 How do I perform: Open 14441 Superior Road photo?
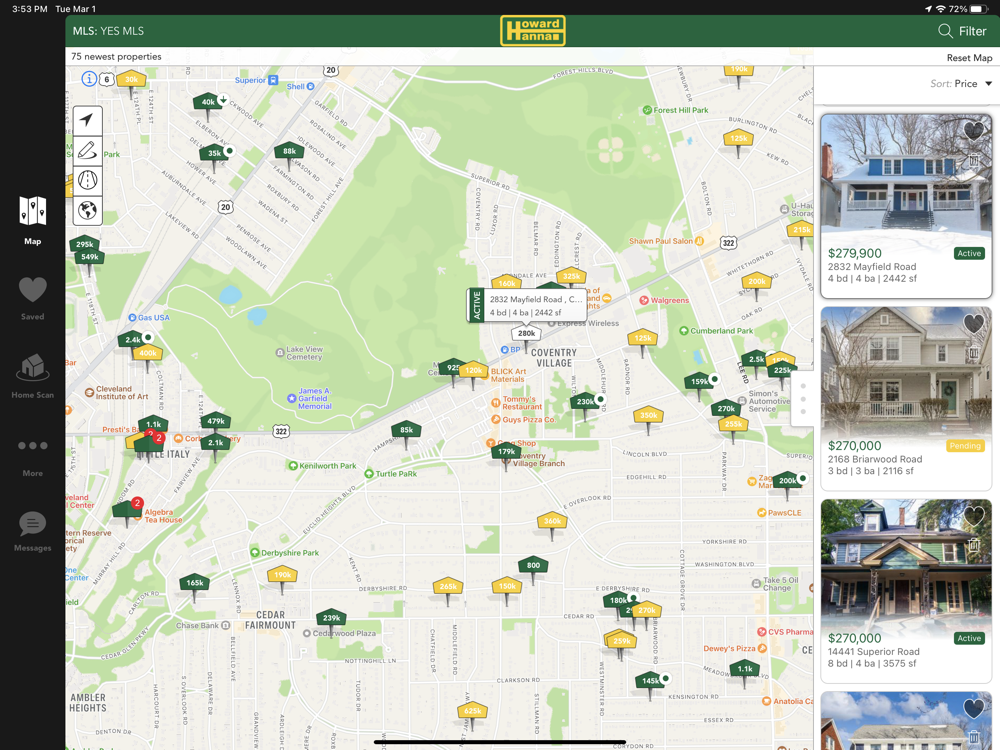pos(906,564)
